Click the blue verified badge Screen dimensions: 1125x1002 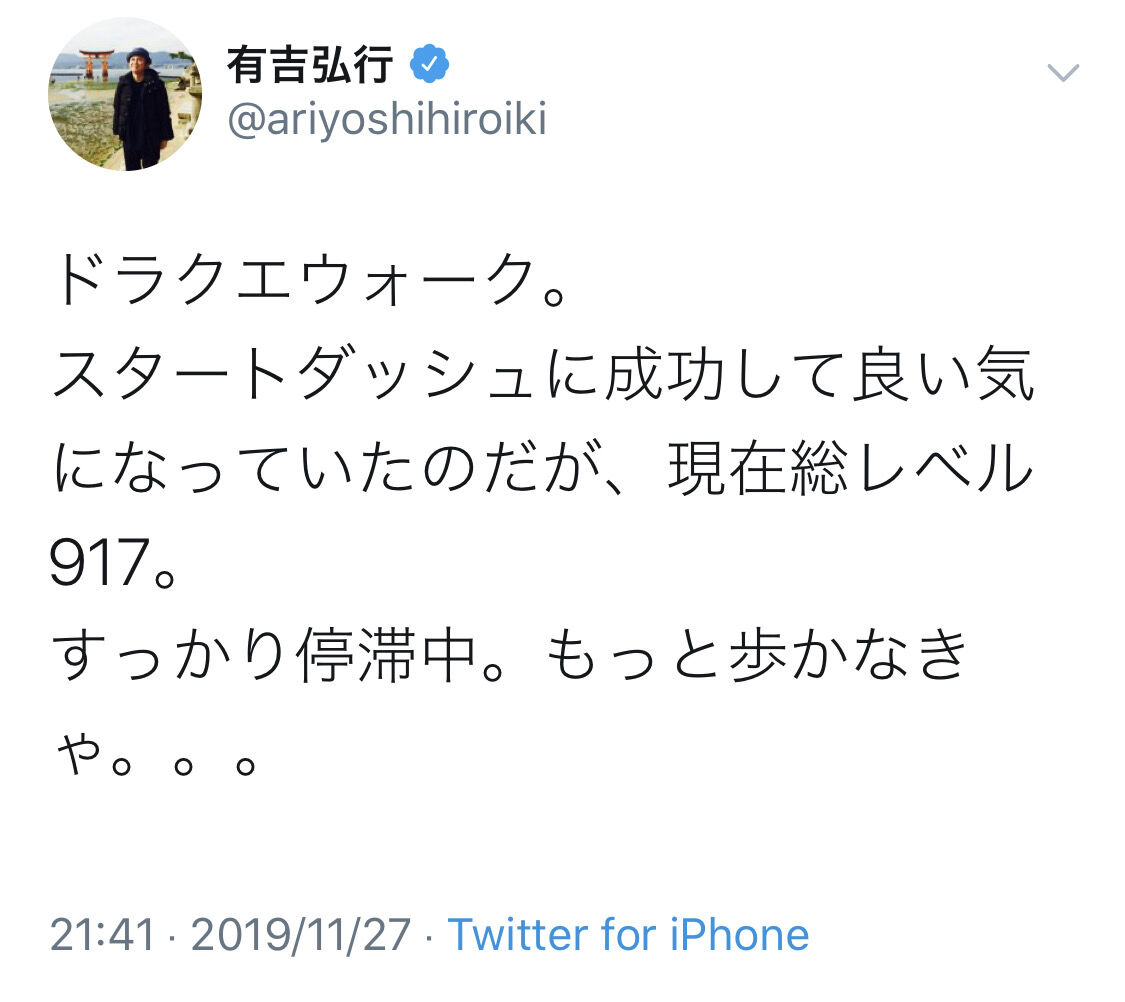coord(430,66)
